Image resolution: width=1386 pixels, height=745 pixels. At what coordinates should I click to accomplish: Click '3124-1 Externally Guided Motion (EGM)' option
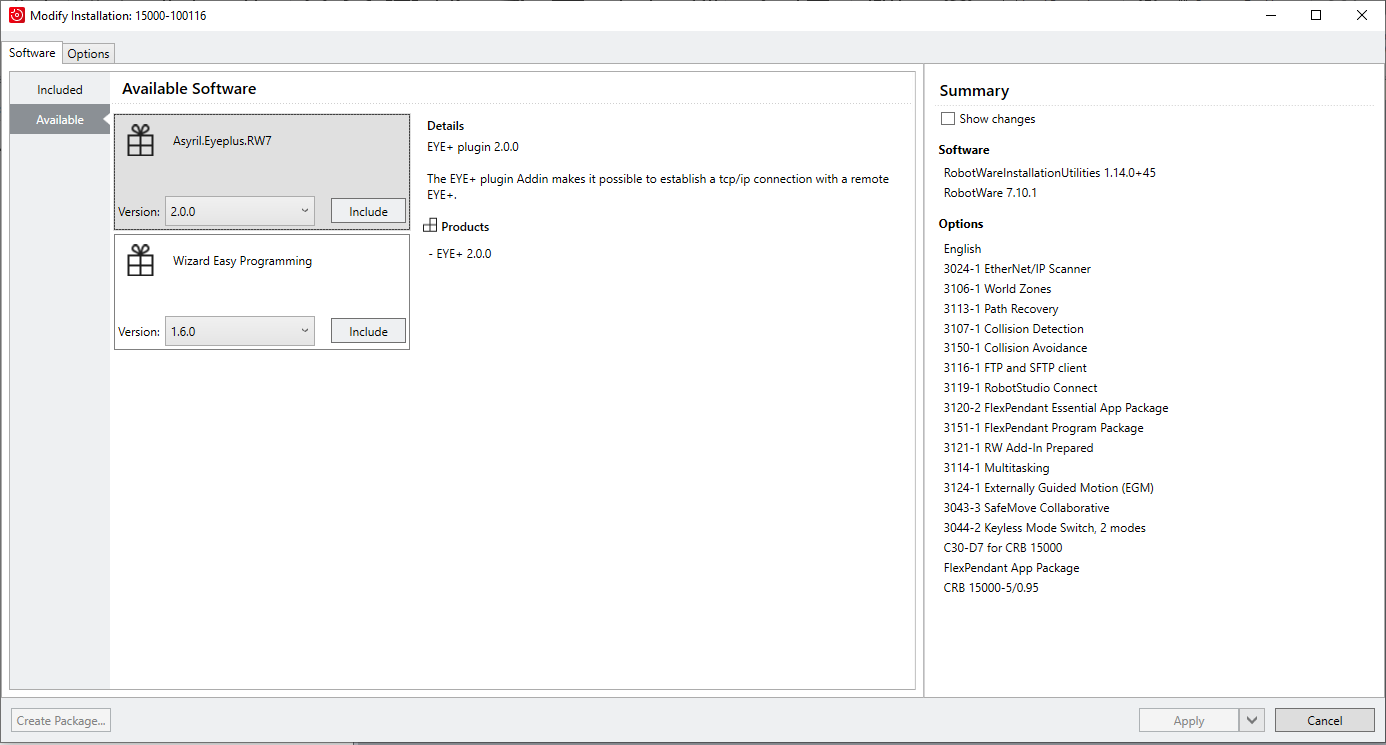click(x=1048, y=488)
